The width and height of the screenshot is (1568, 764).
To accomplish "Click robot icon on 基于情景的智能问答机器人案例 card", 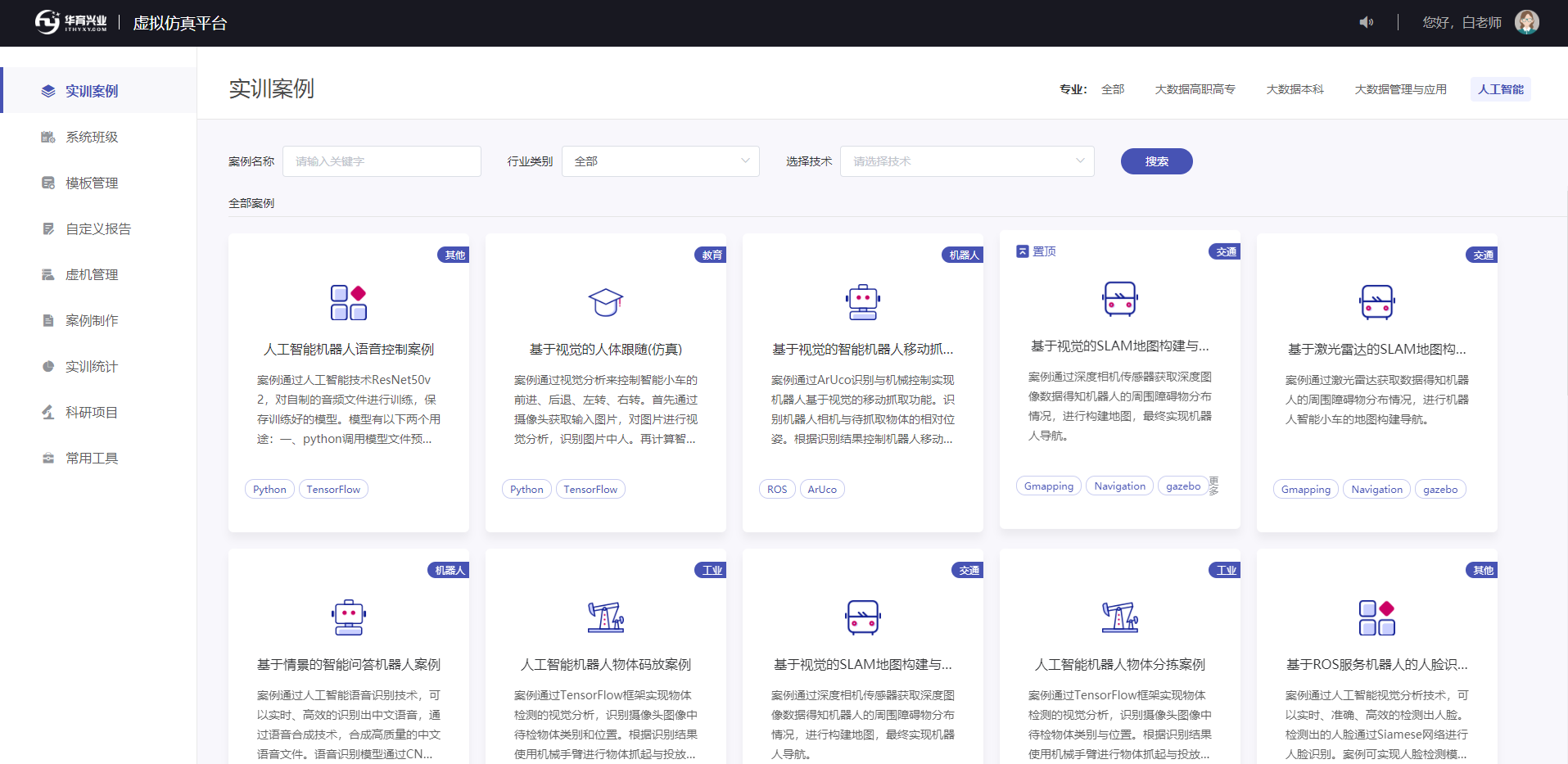I will point(349,617).
